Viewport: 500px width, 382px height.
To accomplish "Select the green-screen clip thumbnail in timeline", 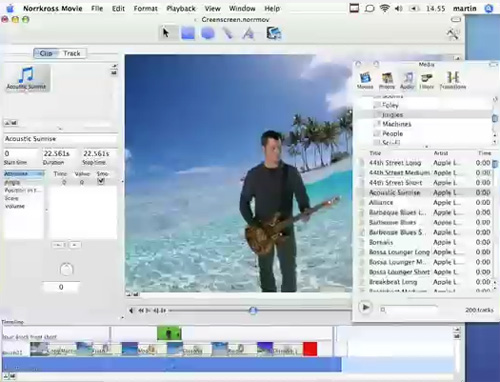I will (169, 333).
